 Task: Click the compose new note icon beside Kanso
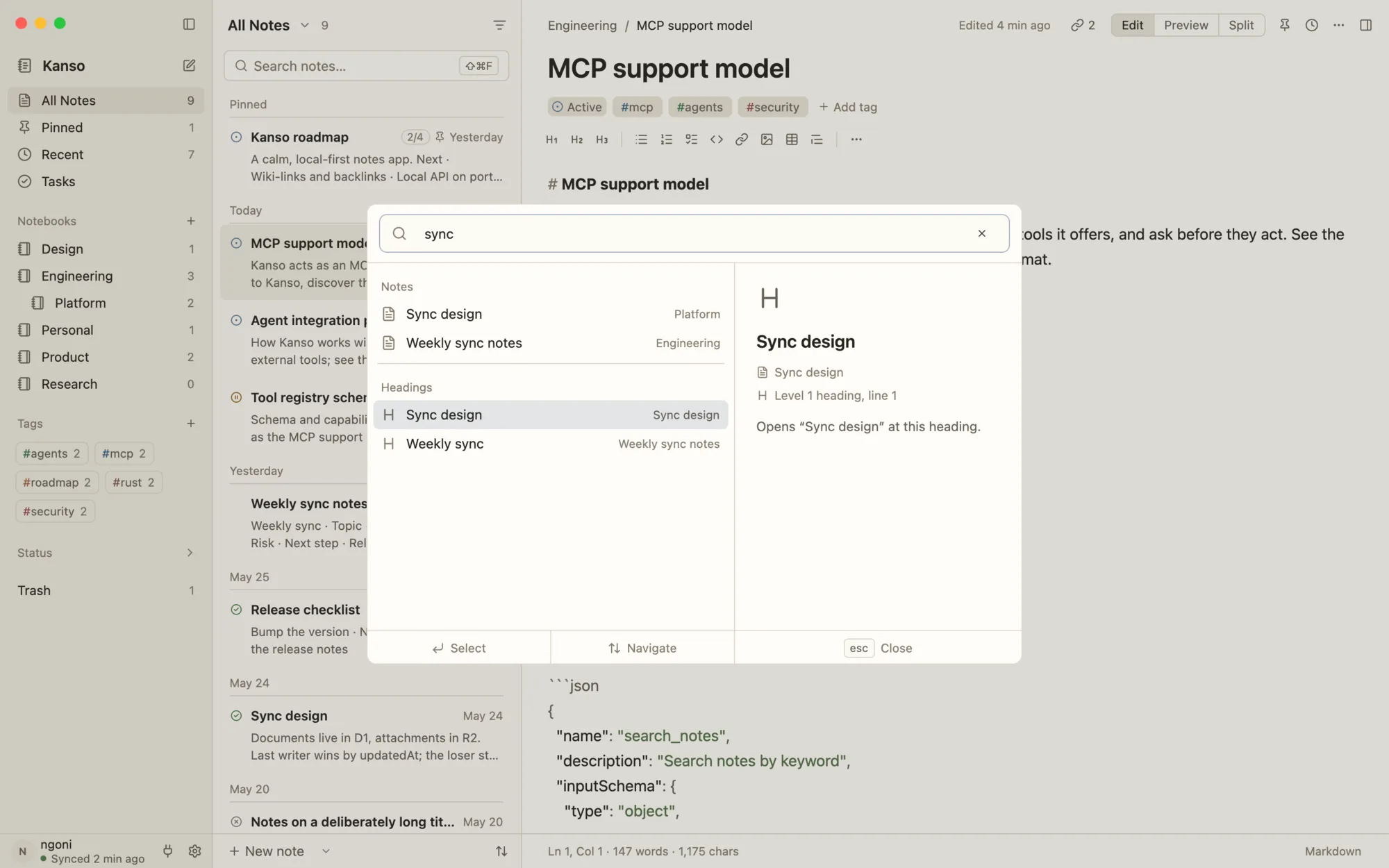189,65
